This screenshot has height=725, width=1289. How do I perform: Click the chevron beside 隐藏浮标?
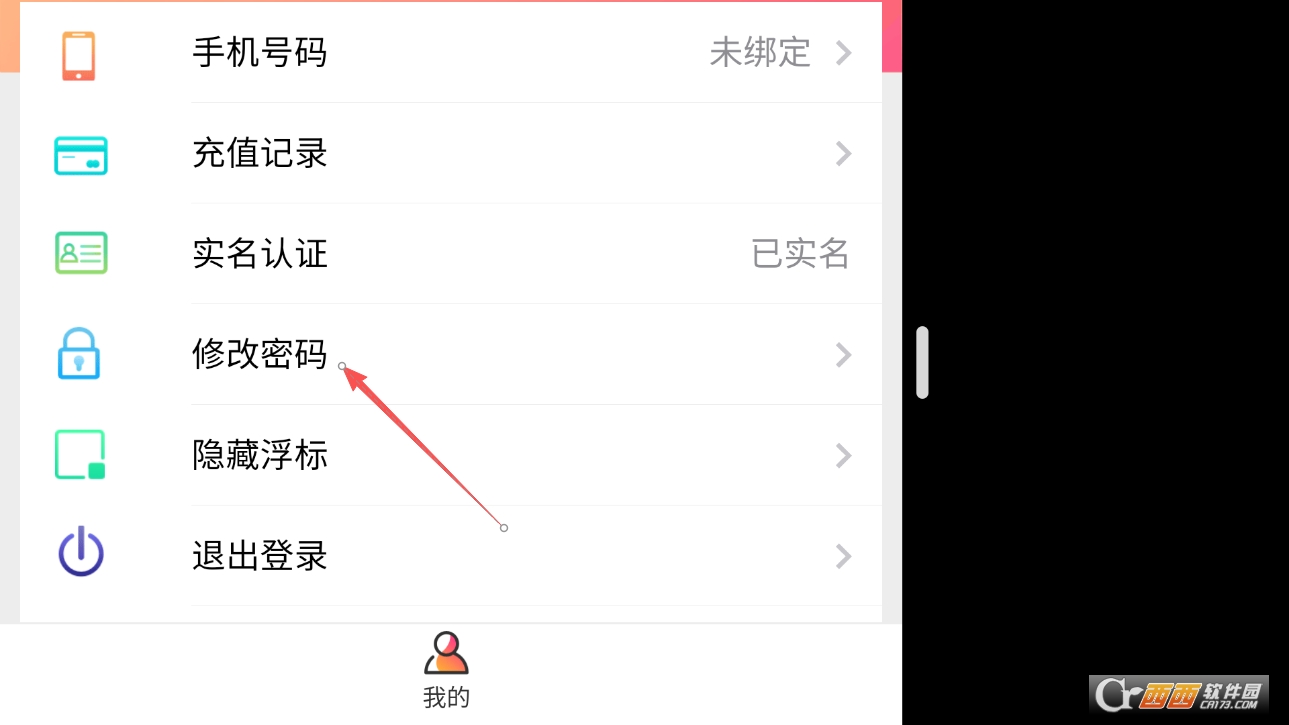tap(844, 456)
